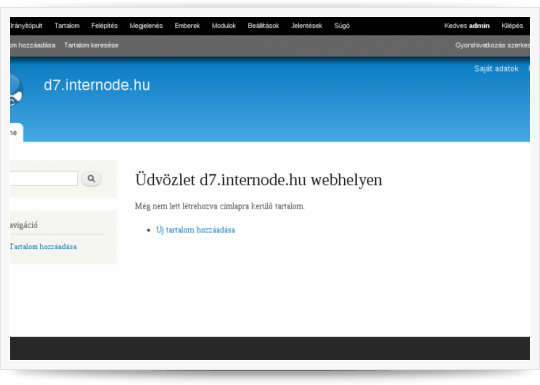Click the Üdvözlet d7.internode.hu webhelyen heading
This screenshot has width=540, height=385.
[x=259, y=180]
